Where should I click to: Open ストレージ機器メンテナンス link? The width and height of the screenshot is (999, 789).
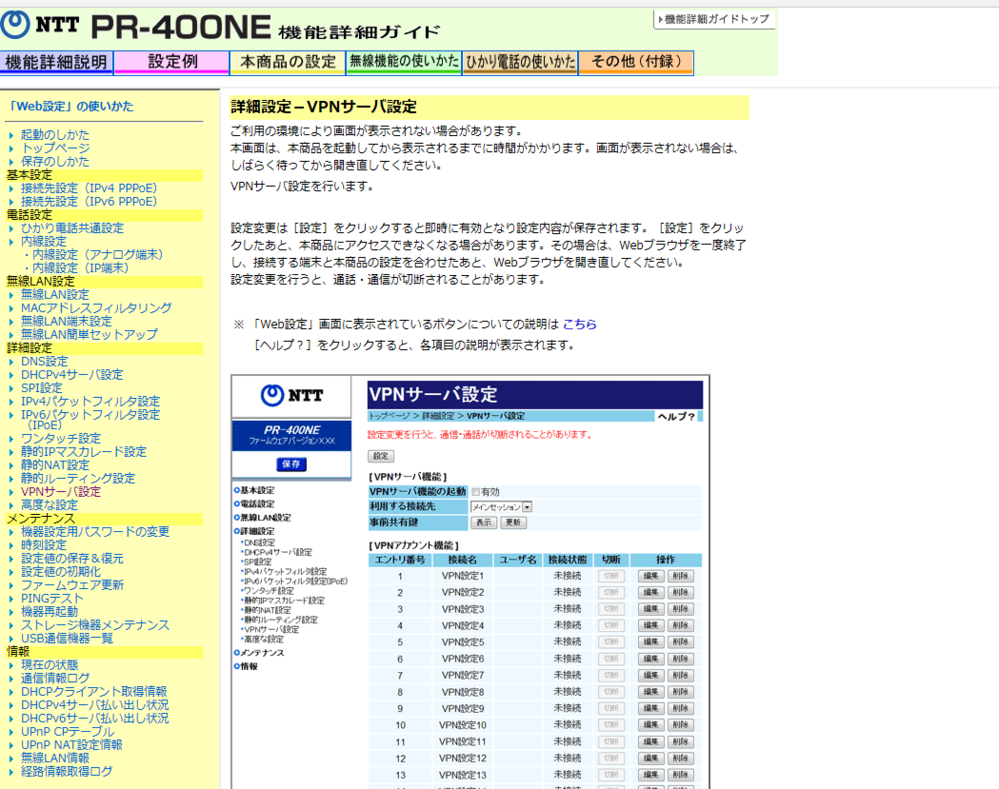point(95,625)
